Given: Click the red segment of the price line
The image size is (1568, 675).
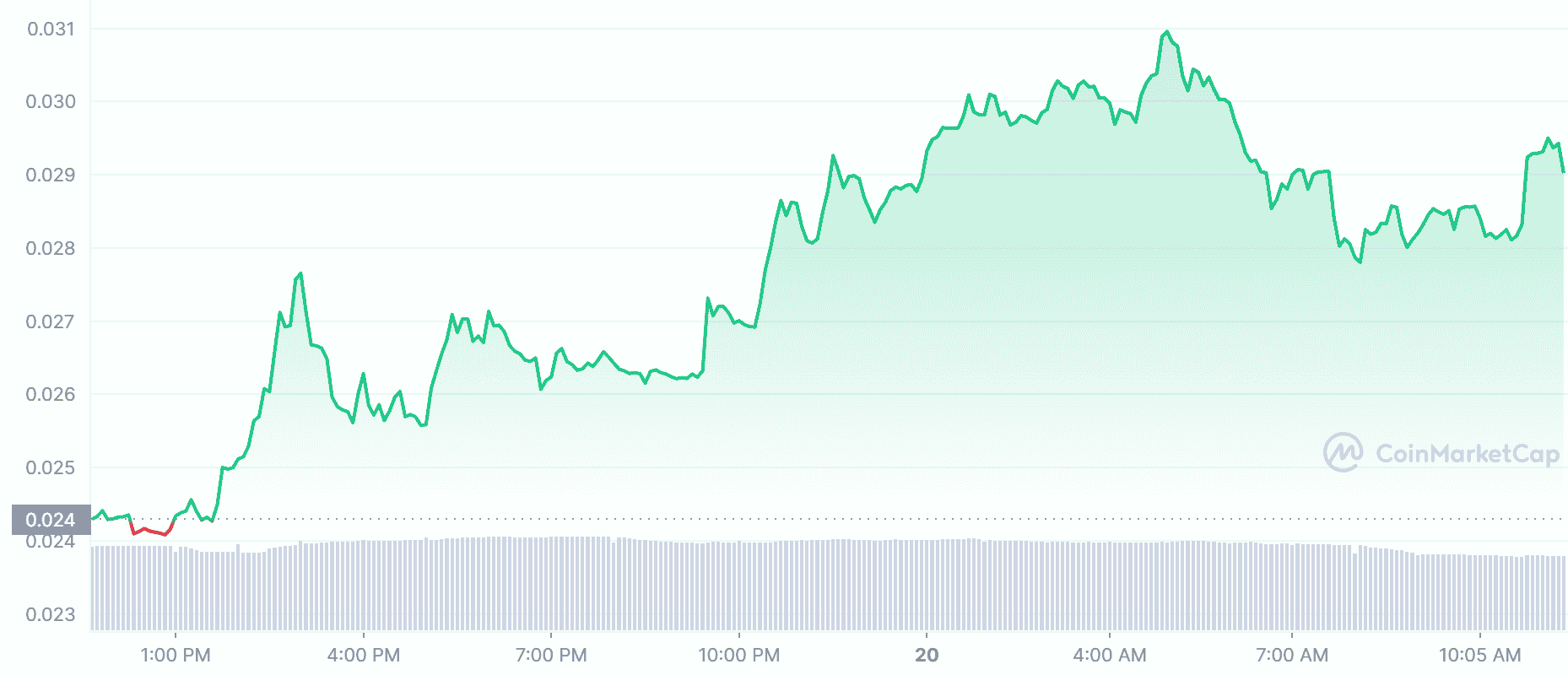Looking at the screenshot, I should click(x=152, y=530).
